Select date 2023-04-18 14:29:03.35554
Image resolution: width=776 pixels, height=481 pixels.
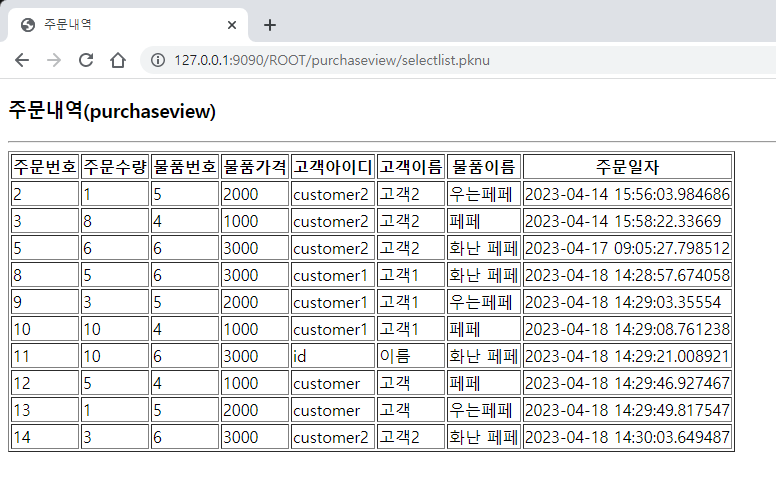(x=627, y=302)
